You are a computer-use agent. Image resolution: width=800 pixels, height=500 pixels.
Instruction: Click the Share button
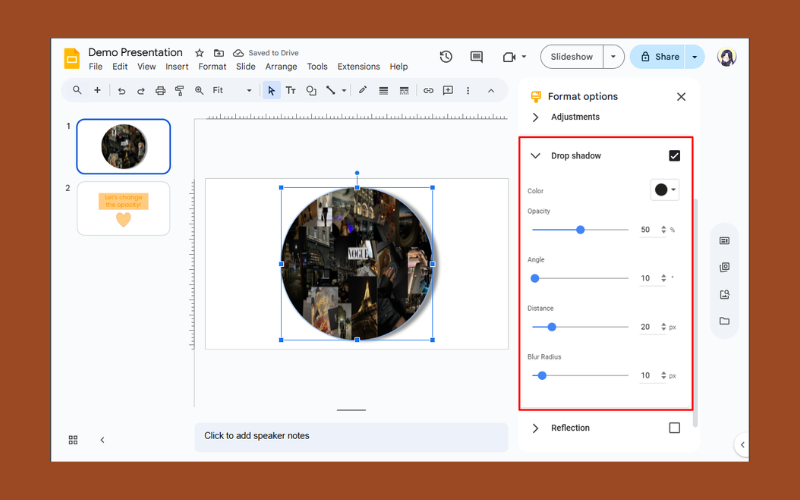pos(660,57)
